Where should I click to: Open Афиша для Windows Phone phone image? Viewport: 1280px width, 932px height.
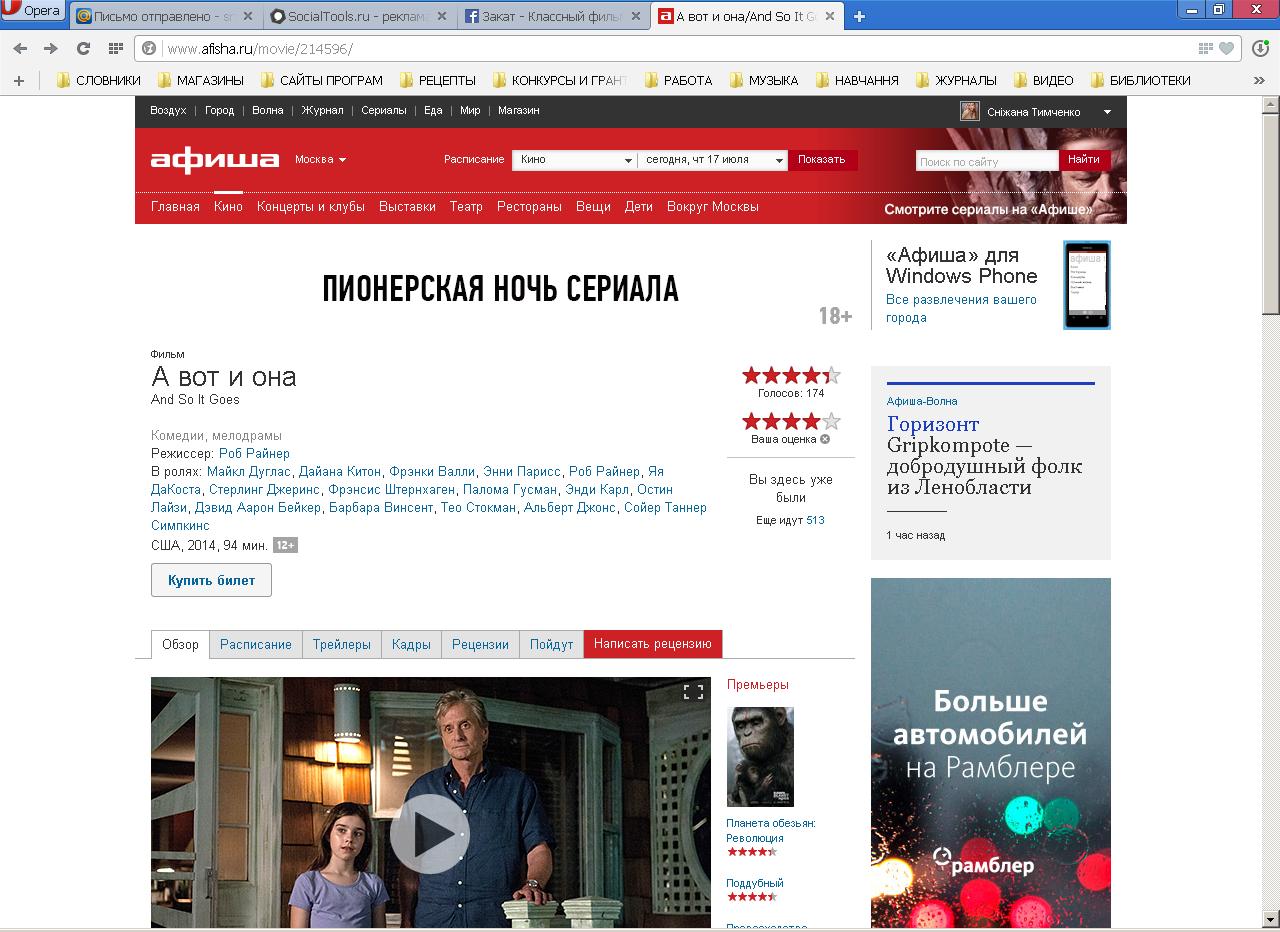pyautogui.click(x=1087, y=285)
